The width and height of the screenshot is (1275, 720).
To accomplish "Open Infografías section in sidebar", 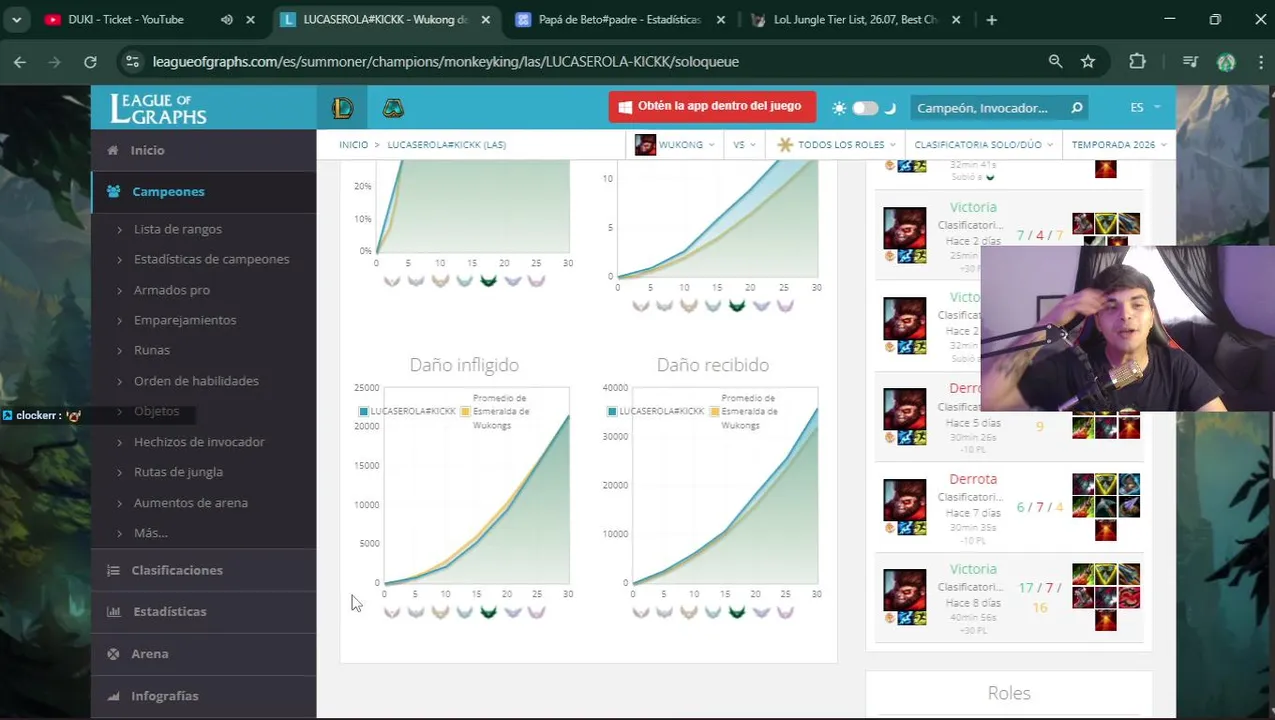I will click(204, 695).
